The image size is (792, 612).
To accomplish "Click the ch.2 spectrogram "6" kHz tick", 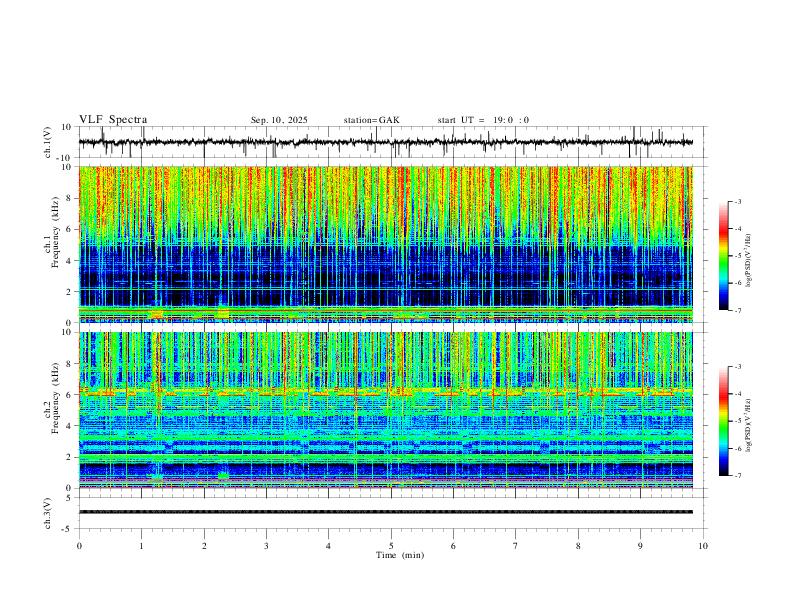I will pyautogui.click(x=69, y=395).
